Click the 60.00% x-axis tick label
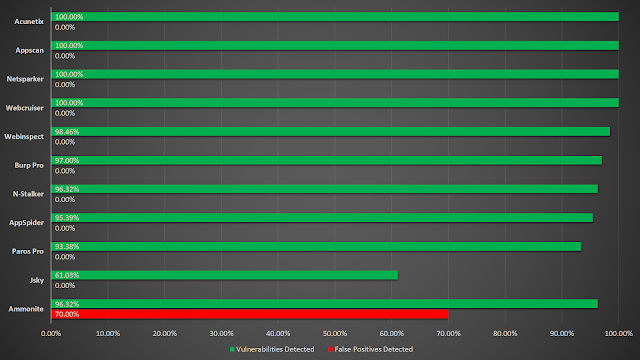 (x=391, y=333)
